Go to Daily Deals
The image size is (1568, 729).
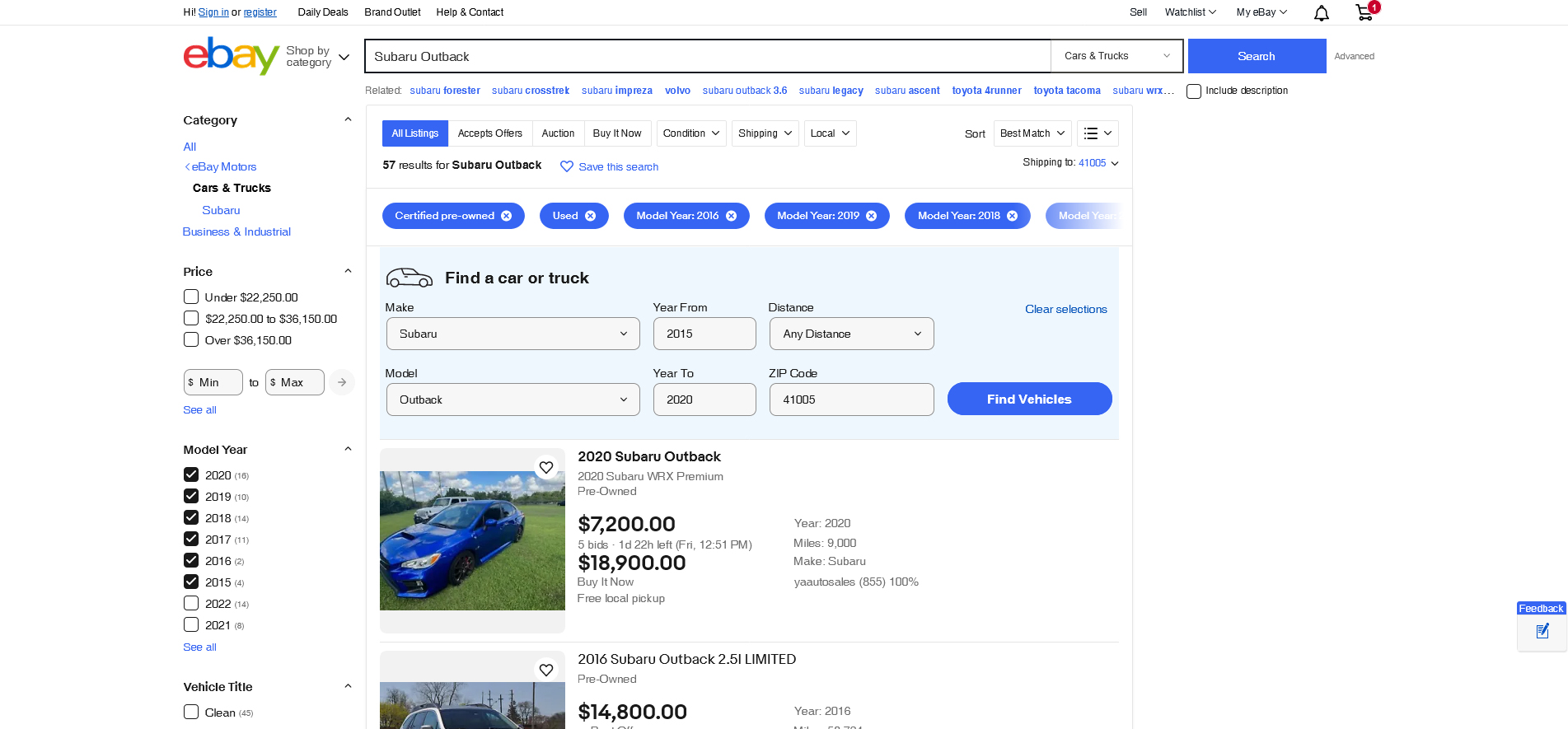coord(323,12)
